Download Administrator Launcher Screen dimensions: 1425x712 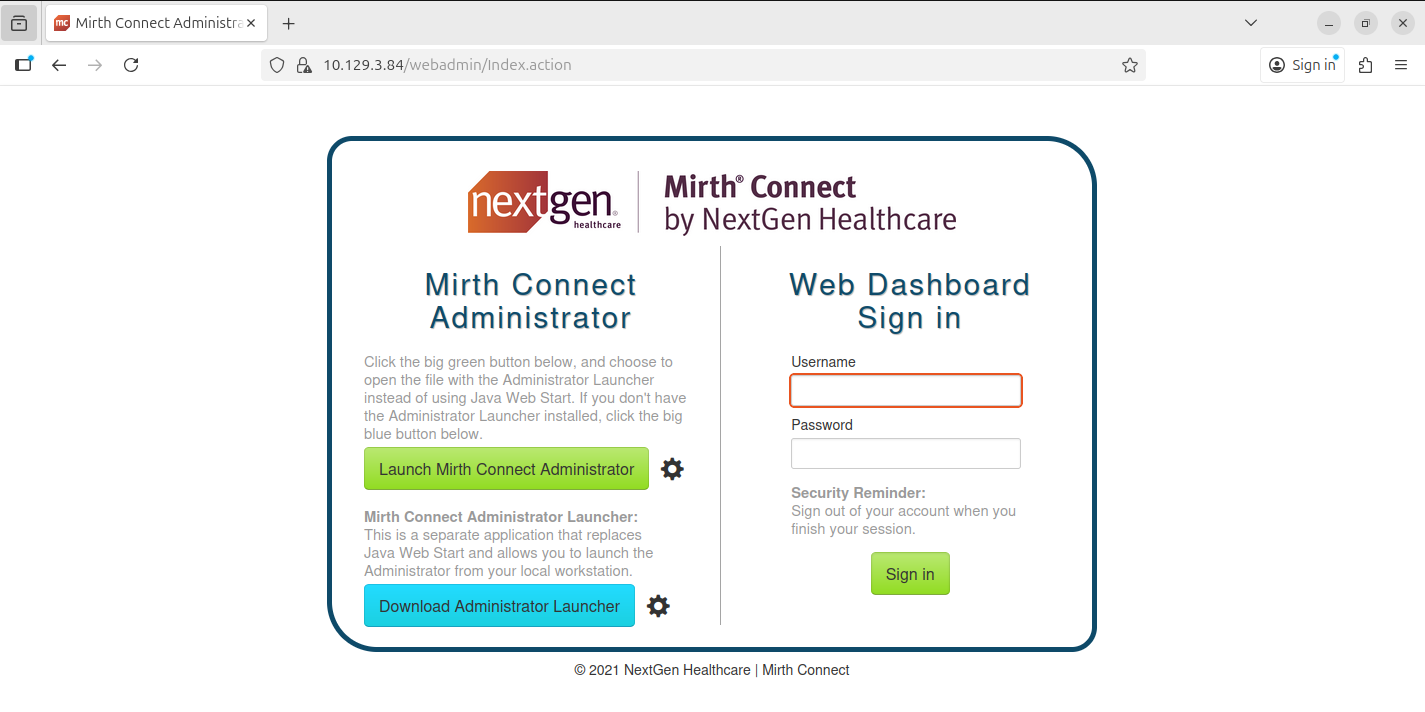499,606
